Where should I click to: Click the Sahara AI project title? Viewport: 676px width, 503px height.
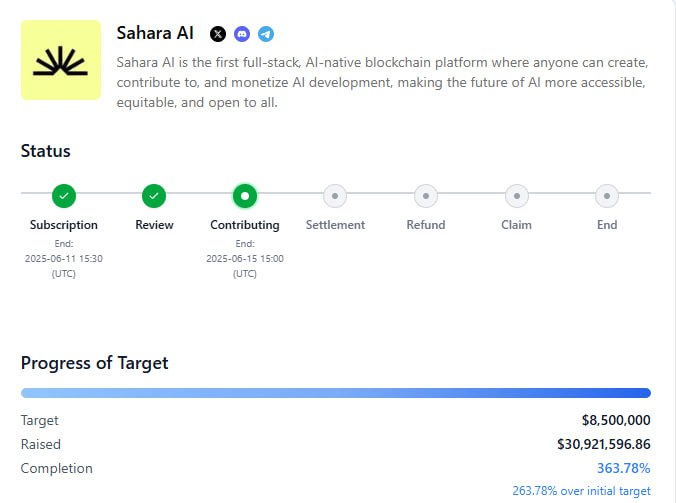tap(155, 33)
